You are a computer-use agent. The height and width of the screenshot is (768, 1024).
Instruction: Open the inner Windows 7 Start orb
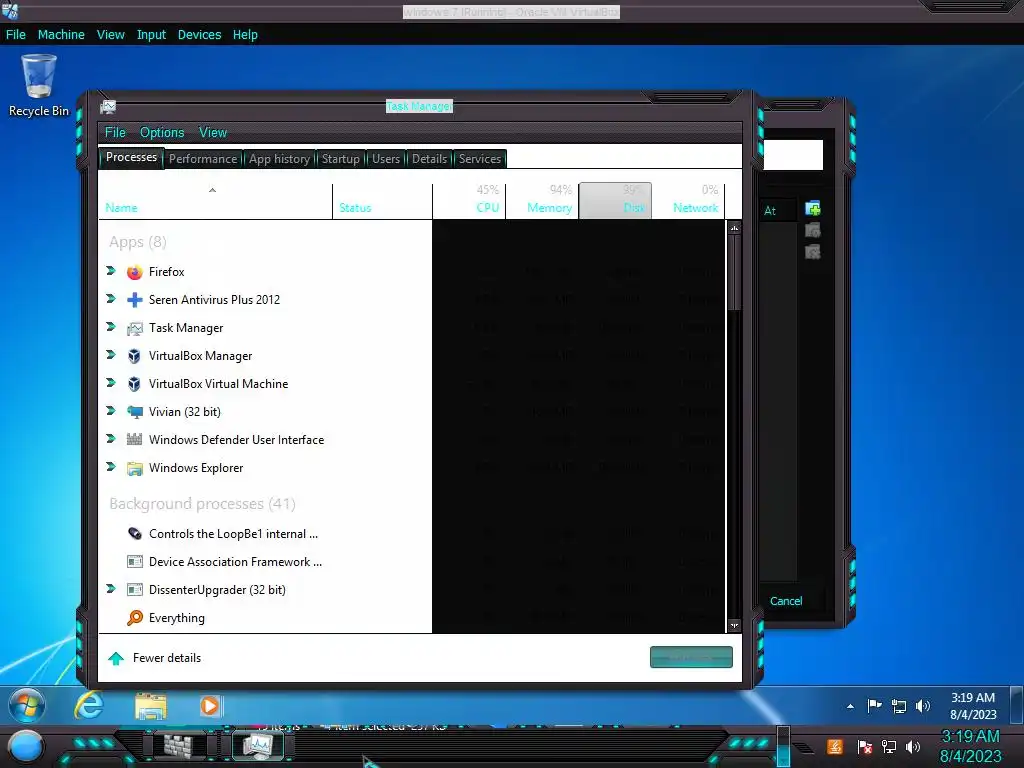(27, 706)
